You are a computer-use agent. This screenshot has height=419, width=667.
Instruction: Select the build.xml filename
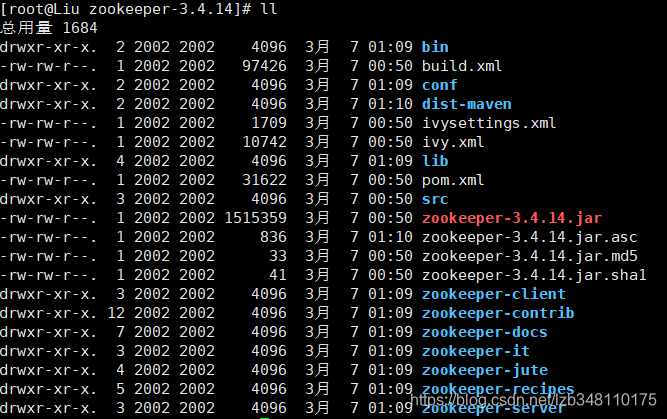click(x=462, y=66)
